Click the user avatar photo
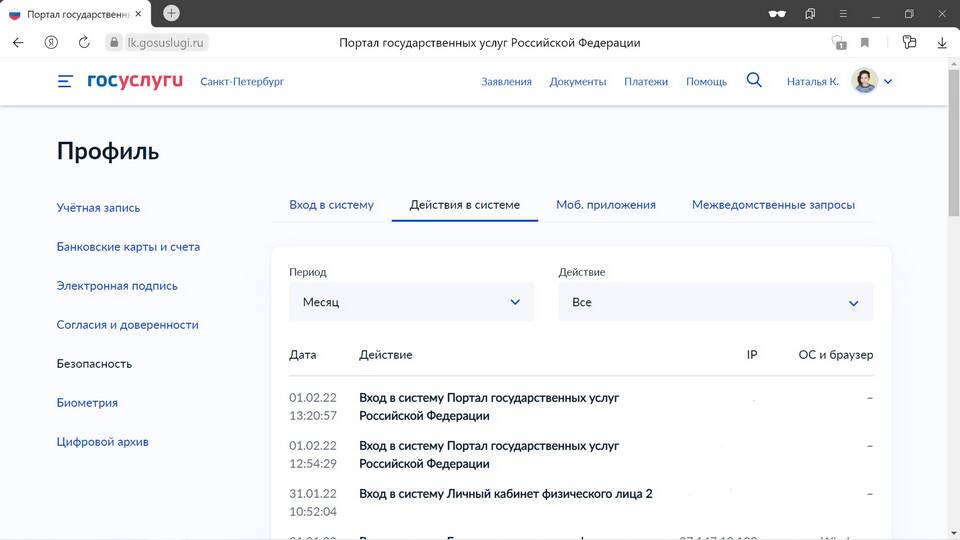Image resolution: width=960 pixels, height=540 pixels. [x=864, y=81]
